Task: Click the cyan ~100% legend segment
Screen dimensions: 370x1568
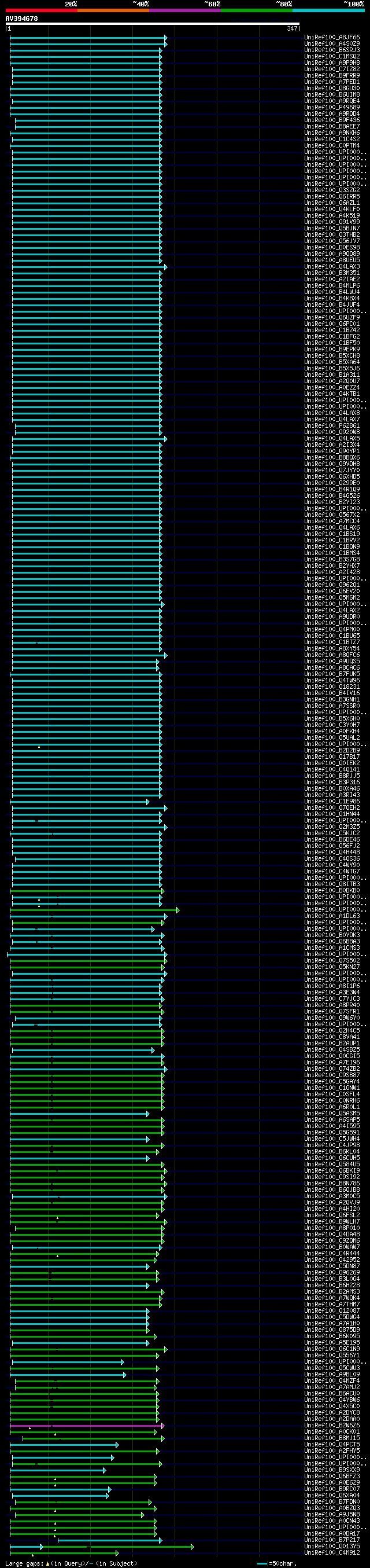Action: tap(328, 10)
